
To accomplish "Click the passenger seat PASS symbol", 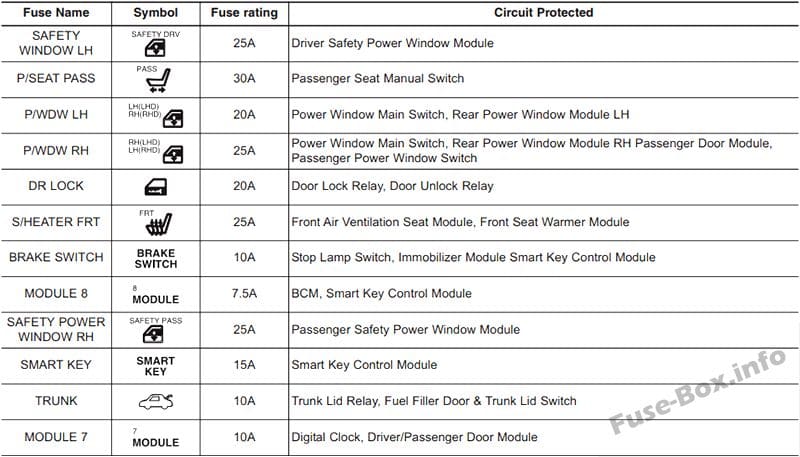I will (156, 79).
